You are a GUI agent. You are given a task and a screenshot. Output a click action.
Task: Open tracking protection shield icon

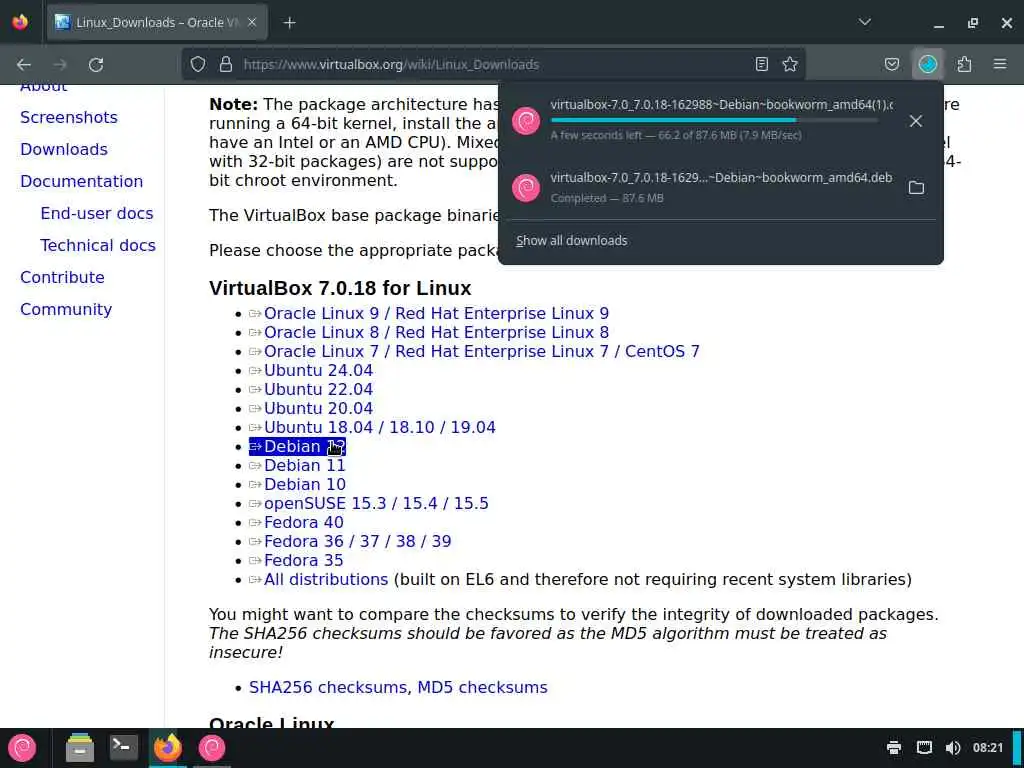[198, 64]
